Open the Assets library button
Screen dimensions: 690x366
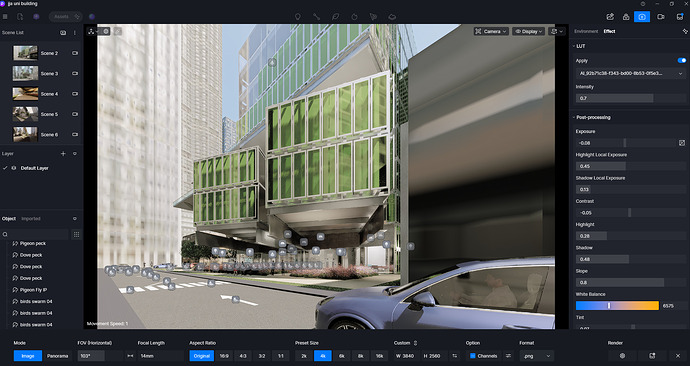(x=66, y=17)
